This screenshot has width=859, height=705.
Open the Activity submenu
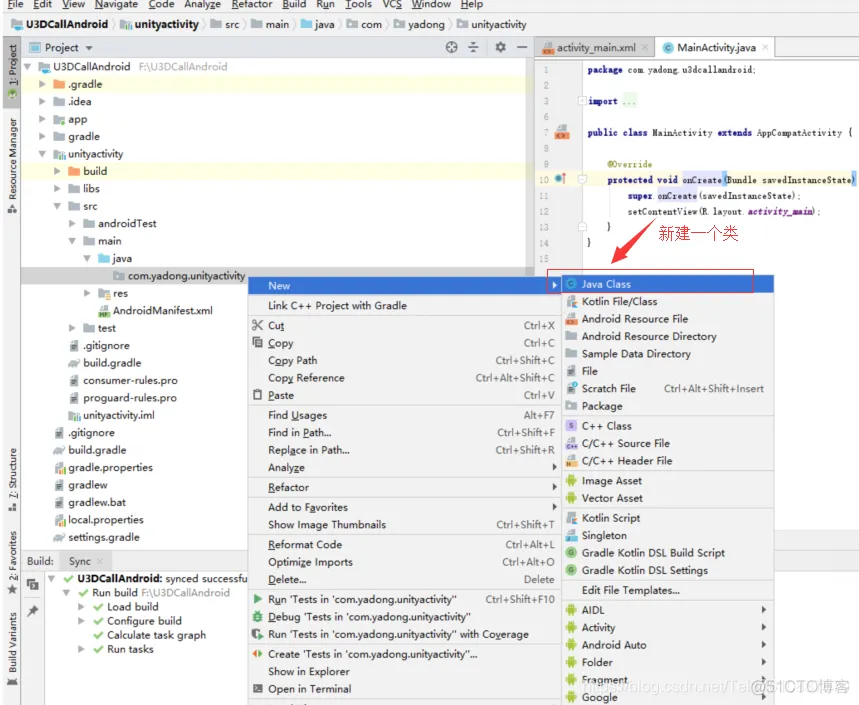click(x=668, y=627)
